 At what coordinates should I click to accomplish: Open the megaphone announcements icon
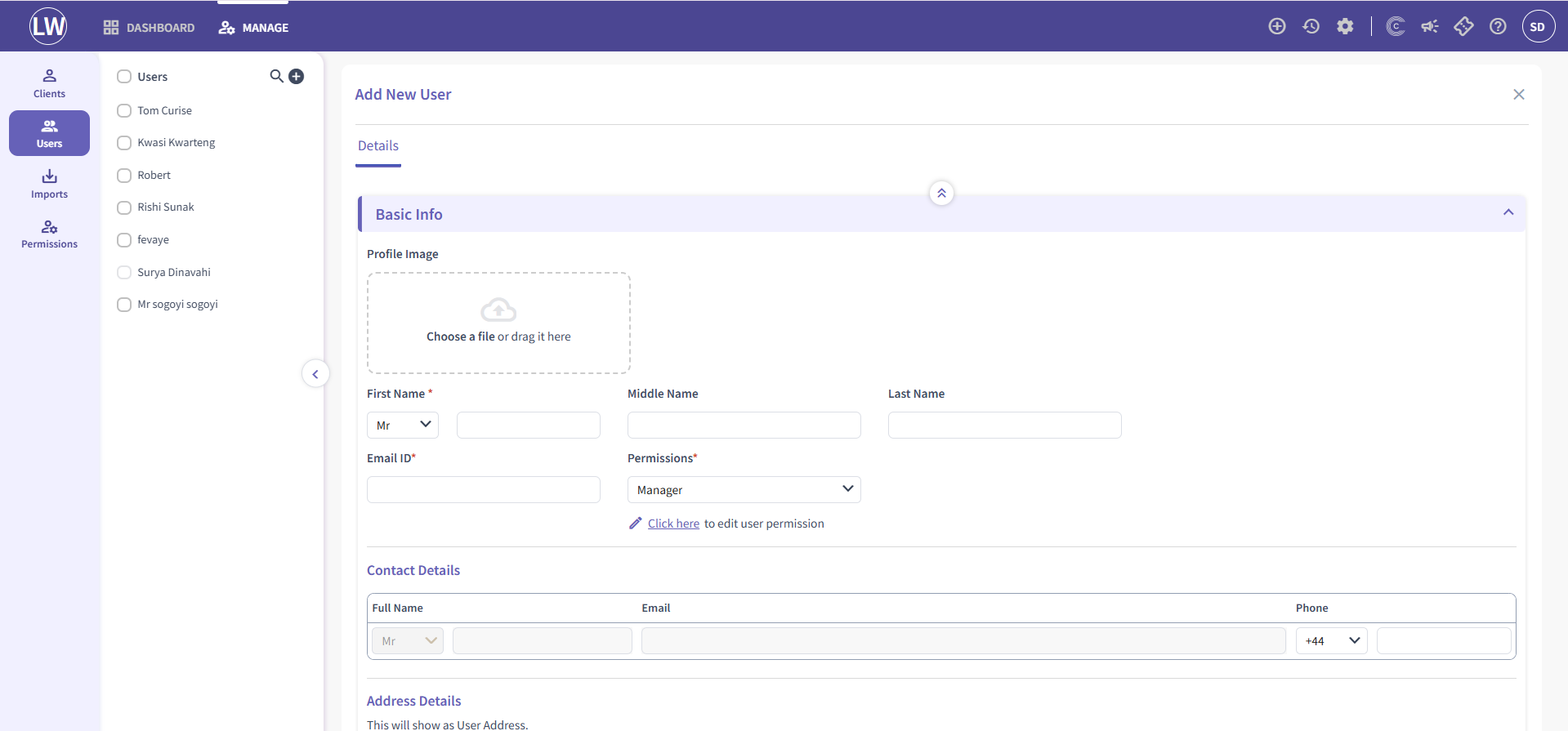1430,26
